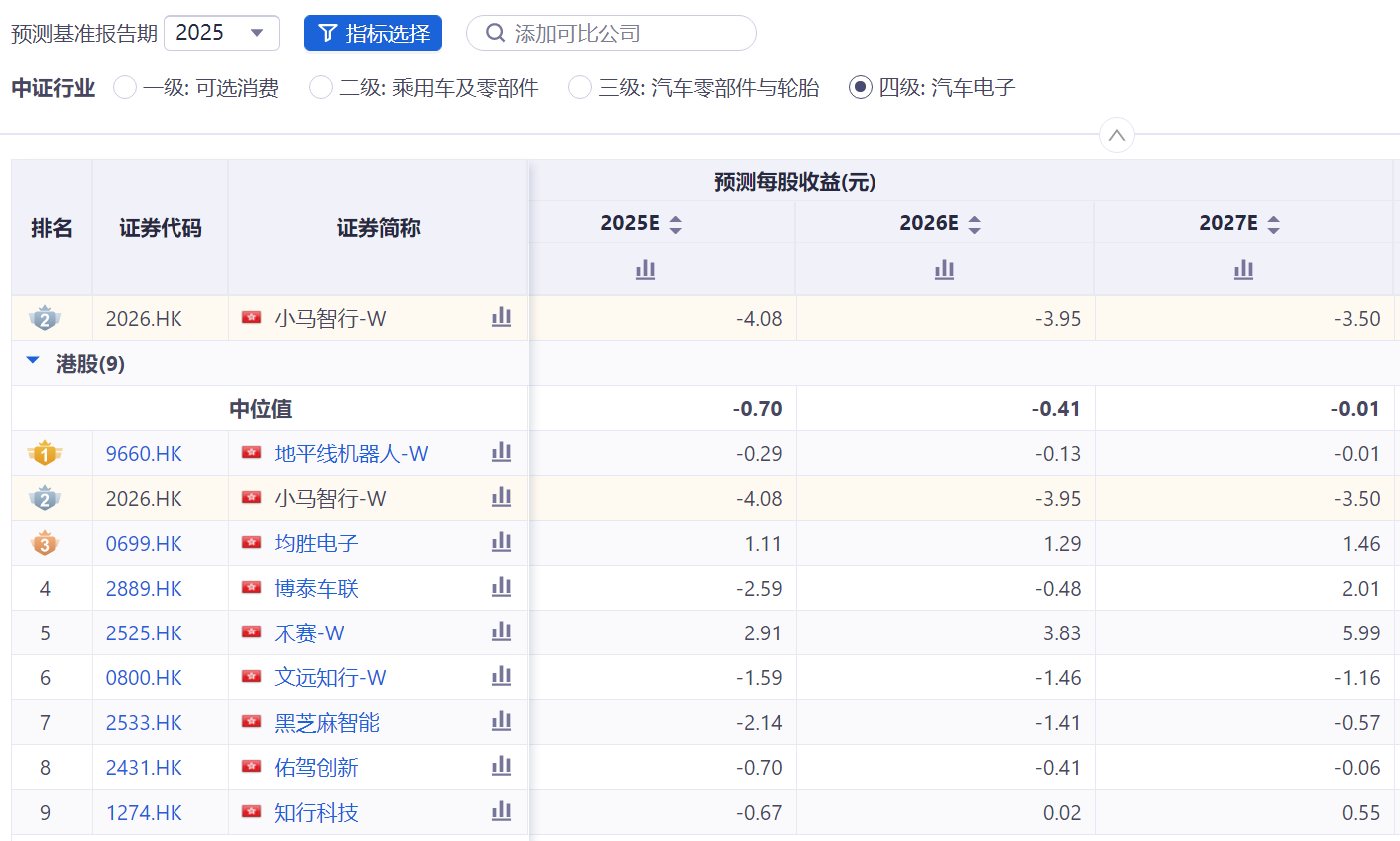
Task: Click chart icon under 2027E column header
Action: click(1243, 269)
